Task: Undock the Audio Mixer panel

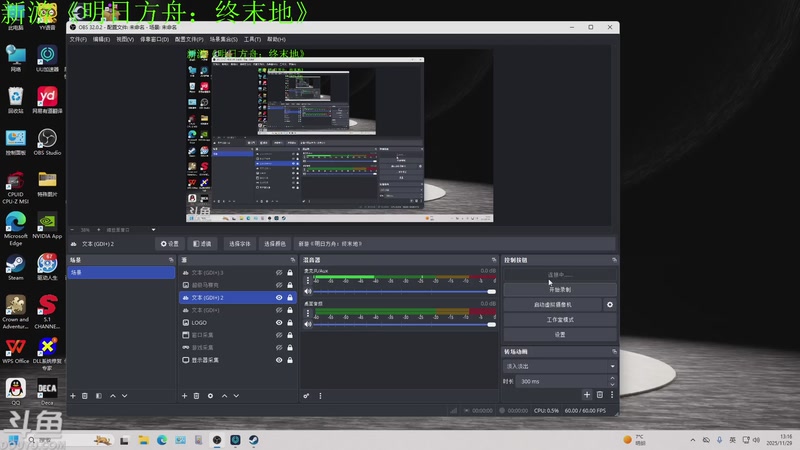Action: tap(493, 260)
